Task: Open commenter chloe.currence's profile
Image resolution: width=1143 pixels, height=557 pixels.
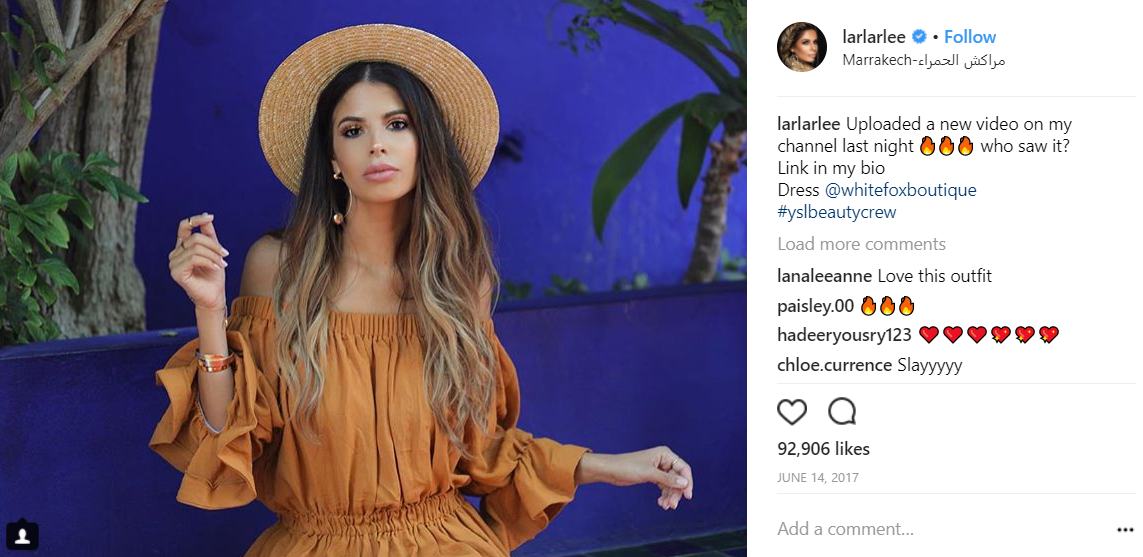Action: tap(834, 365)
